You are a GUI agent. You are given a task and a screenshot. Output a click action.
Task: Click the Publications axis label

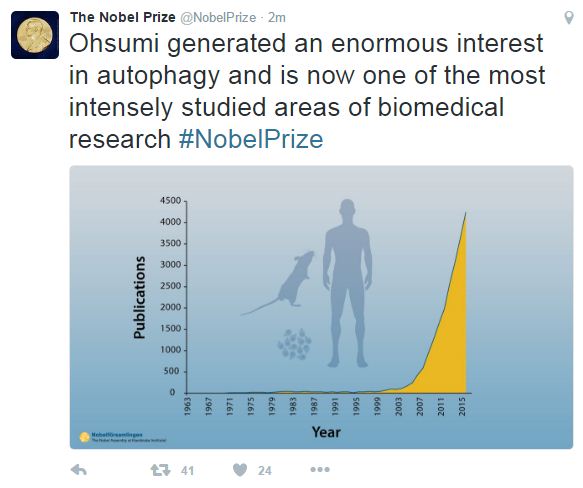[139, 297]
